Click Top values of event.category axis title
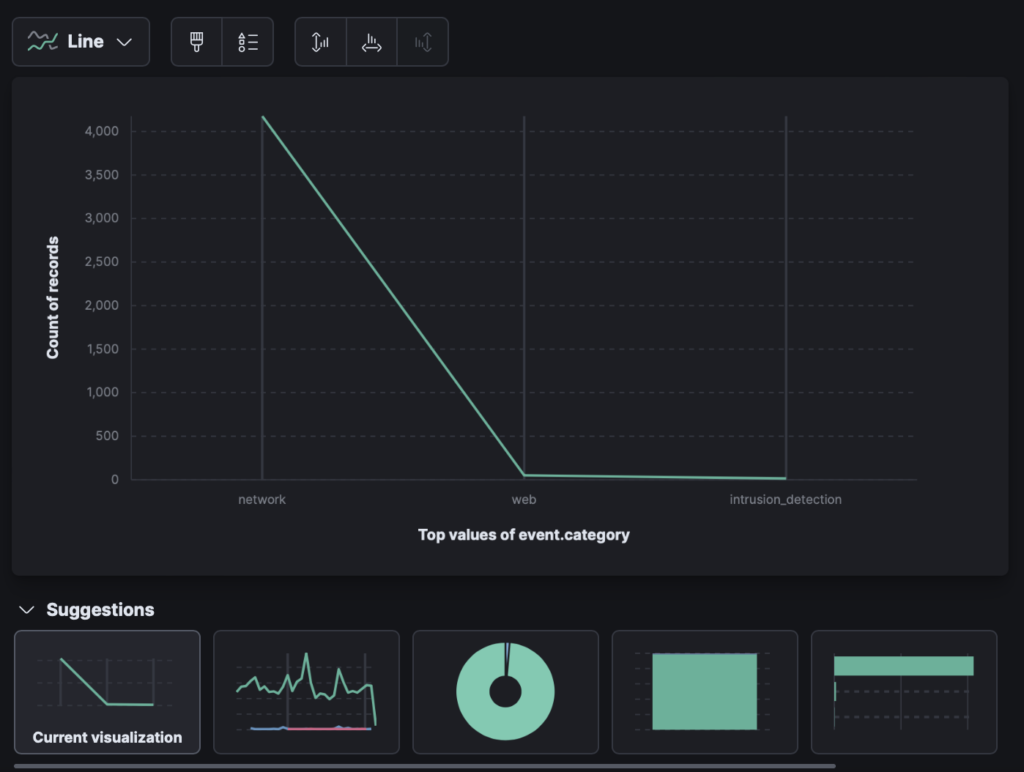This screenshot has width=1024, height=772. 523,535
